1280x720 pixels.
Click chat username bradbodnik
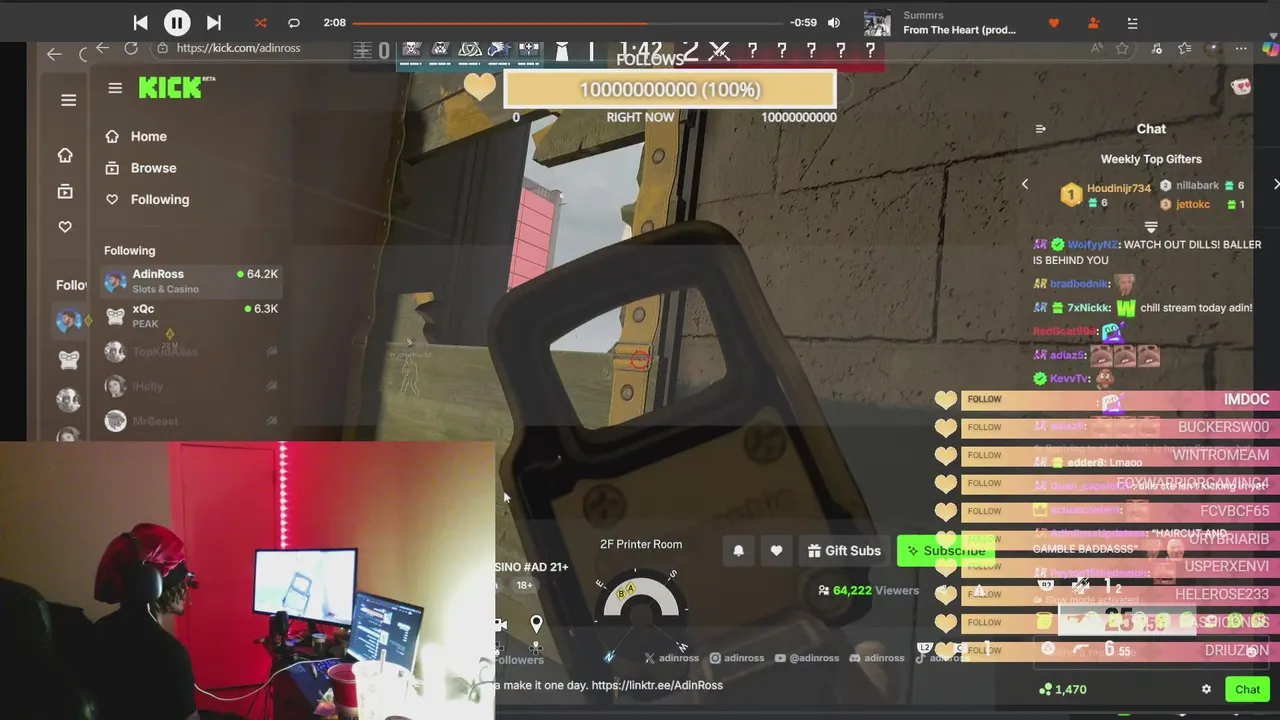tap(1079, 284)
